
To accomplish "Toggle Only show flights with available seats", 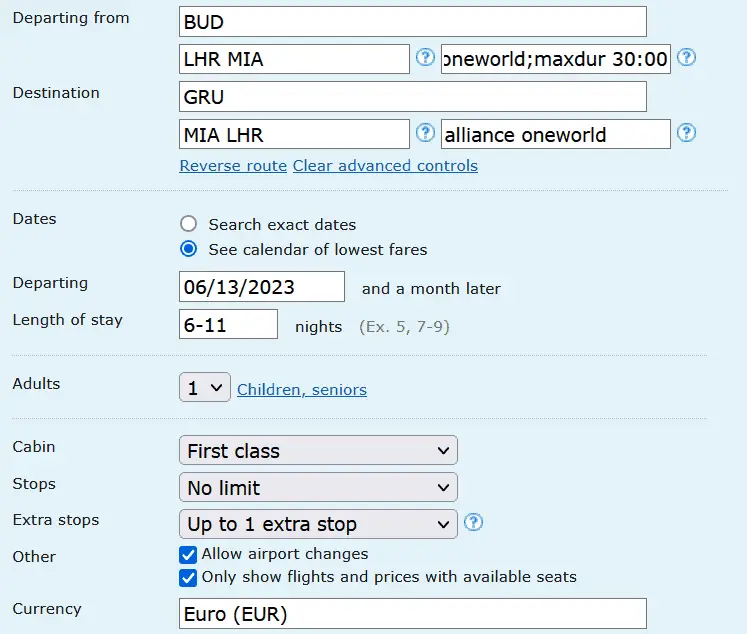I will point(187,577).
